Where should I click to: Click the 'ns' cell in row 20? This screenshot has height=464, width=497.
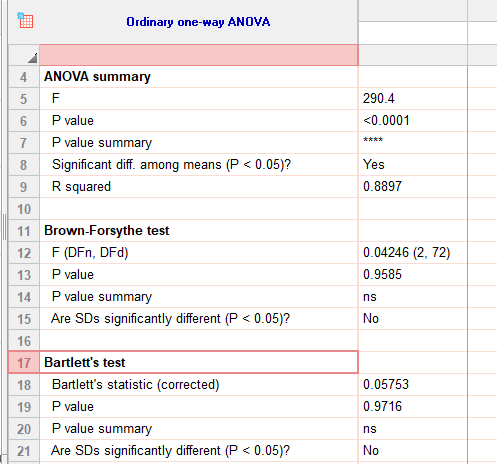coord(370,429)
